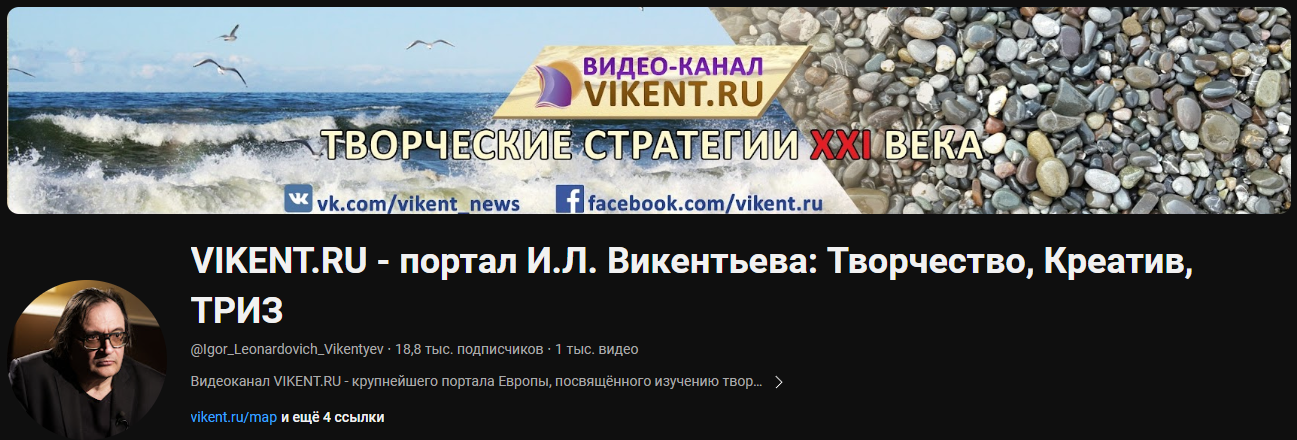Viewport: 1297px width, 440px height.
Task: Open the vikent.ru/map link
Action: point(233,417)
